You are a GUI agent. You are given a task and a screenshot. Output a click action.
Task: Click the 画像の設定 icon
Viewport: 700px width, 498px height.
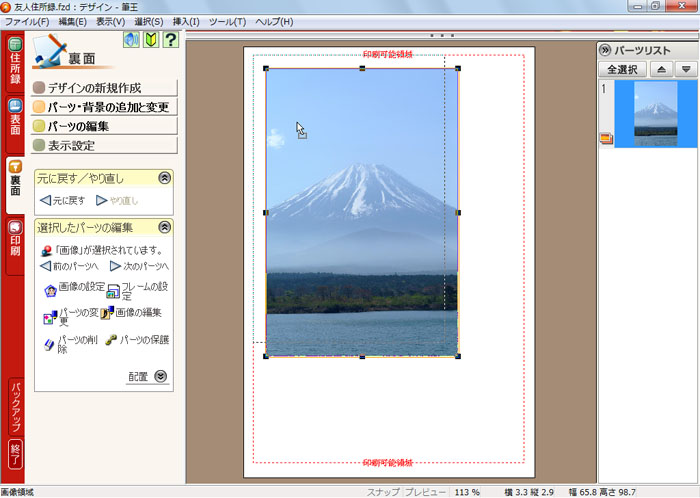[51, 290]
